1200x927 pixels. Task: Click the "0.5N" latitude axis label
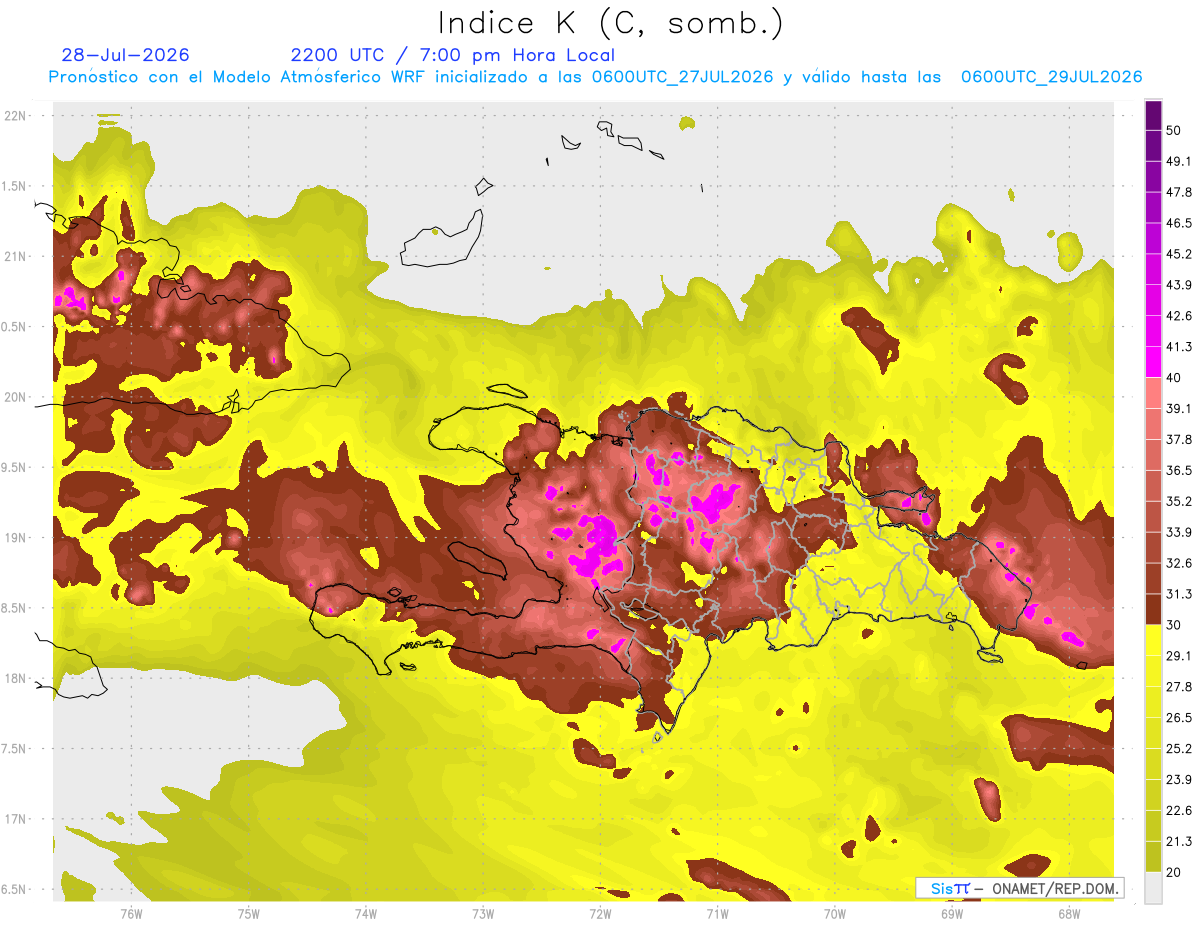[14, 327]
